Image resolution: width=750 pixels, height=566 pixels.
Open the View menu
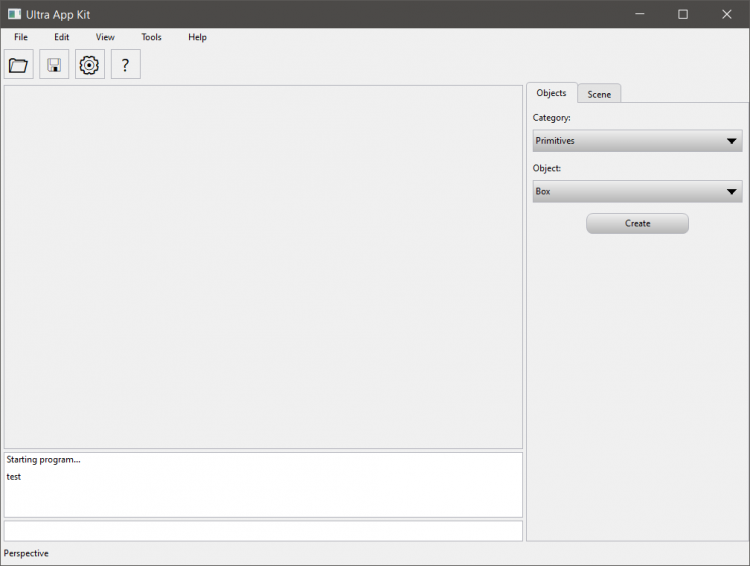tap(105, 37)
